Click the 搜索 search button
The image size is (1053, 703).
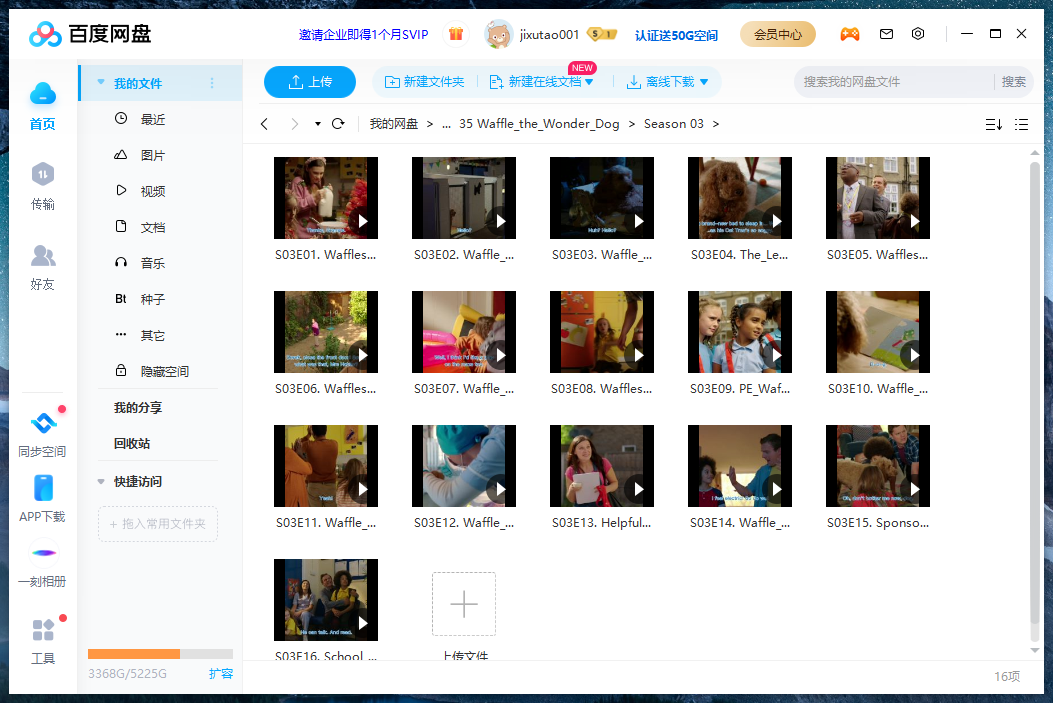1013,82
